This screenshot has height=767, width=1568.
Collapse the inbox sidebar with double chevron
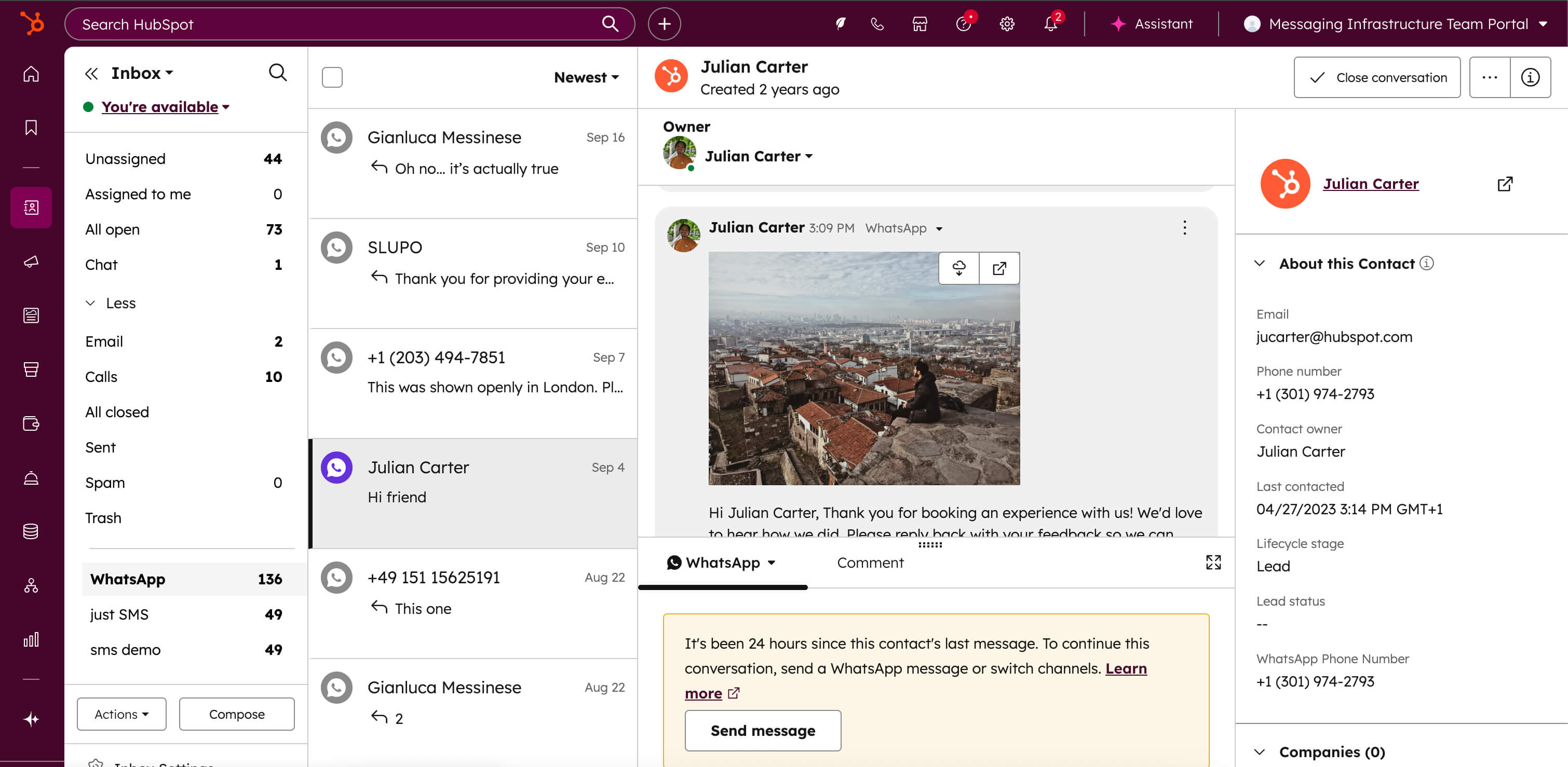coord(91,74)
